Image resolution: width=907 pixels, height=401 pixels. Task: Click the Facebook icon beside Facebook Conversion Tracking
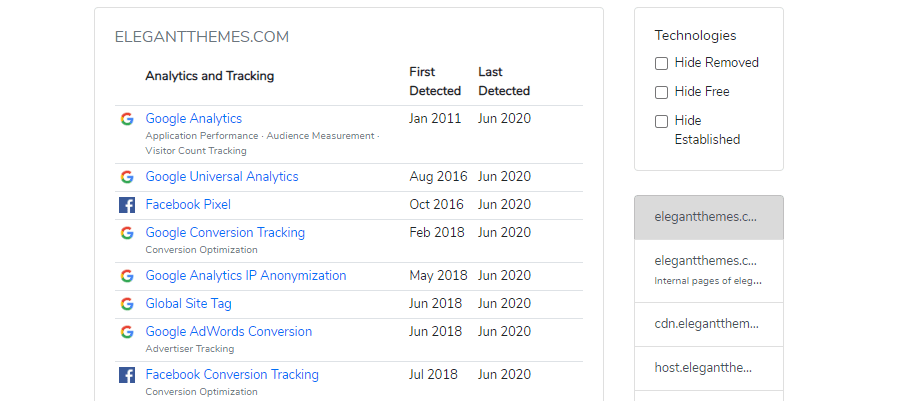(127, 375)
